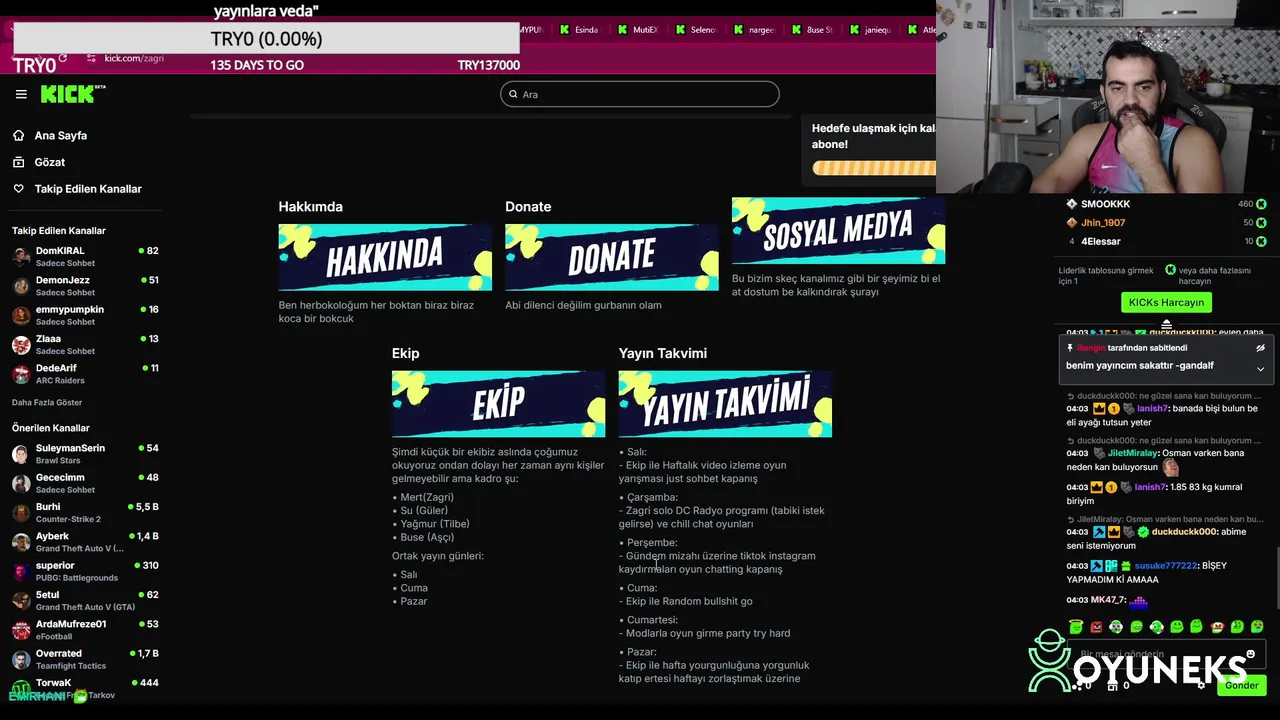1280x720 pixels.
Task: Open Takip Edilen Kanallar in sidebar
Action: pos(88,189)
